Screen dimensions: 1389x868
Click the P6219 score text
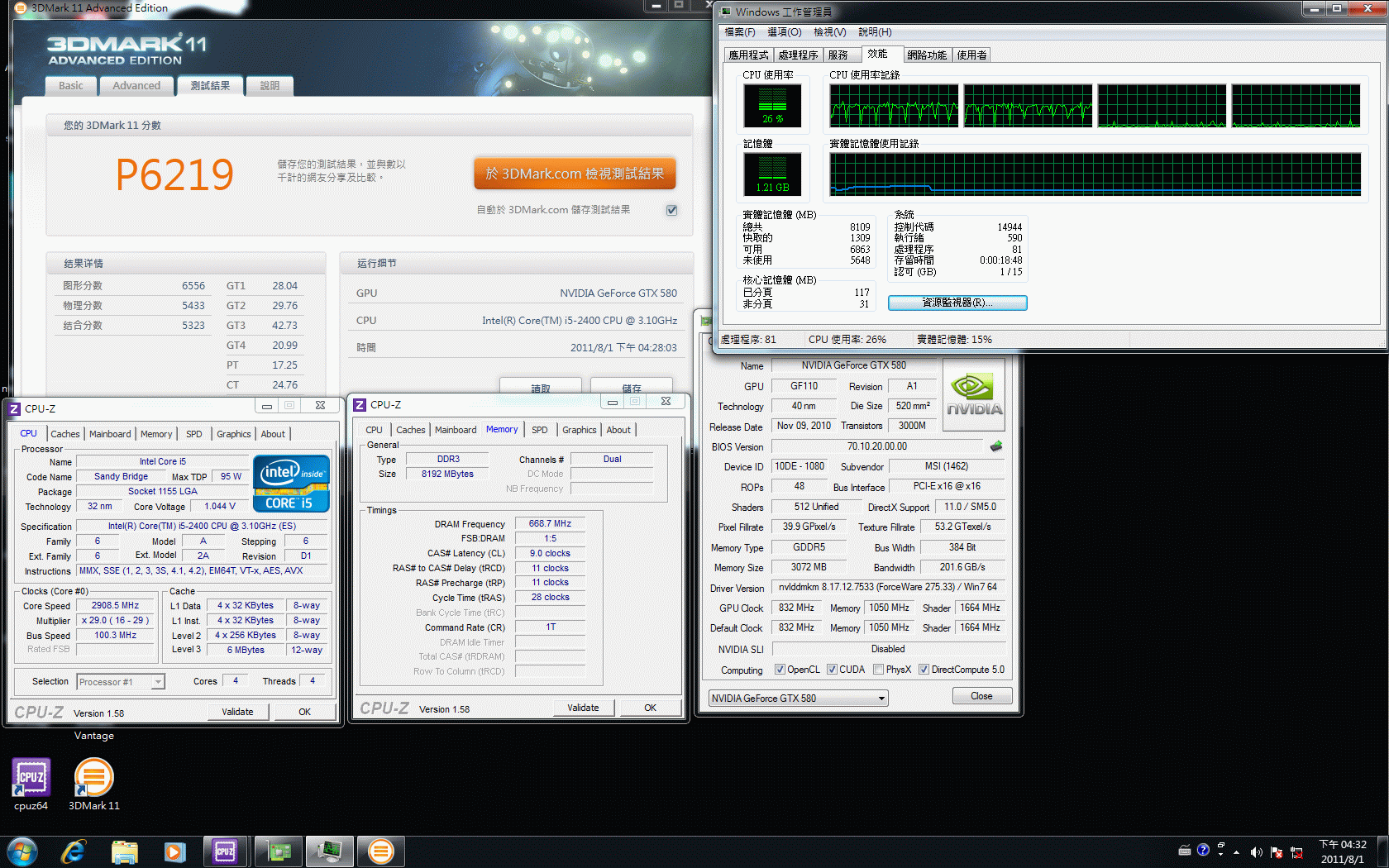(174, 174)
